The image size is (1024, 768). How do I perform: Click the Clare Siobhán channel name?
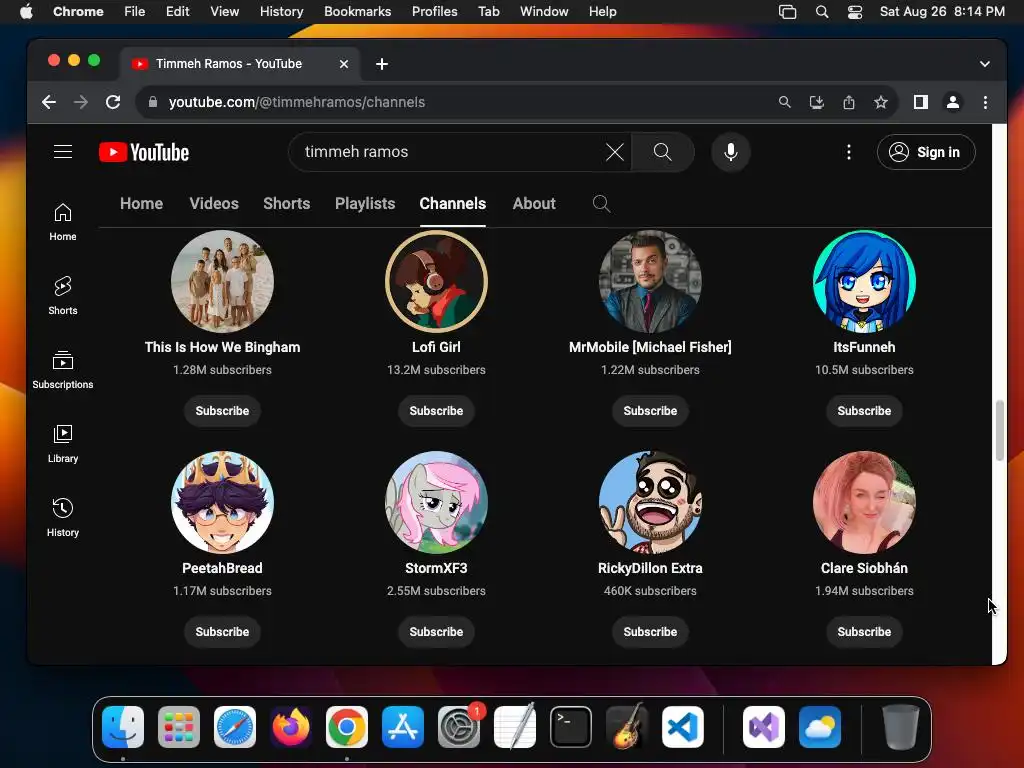[864, 568]
